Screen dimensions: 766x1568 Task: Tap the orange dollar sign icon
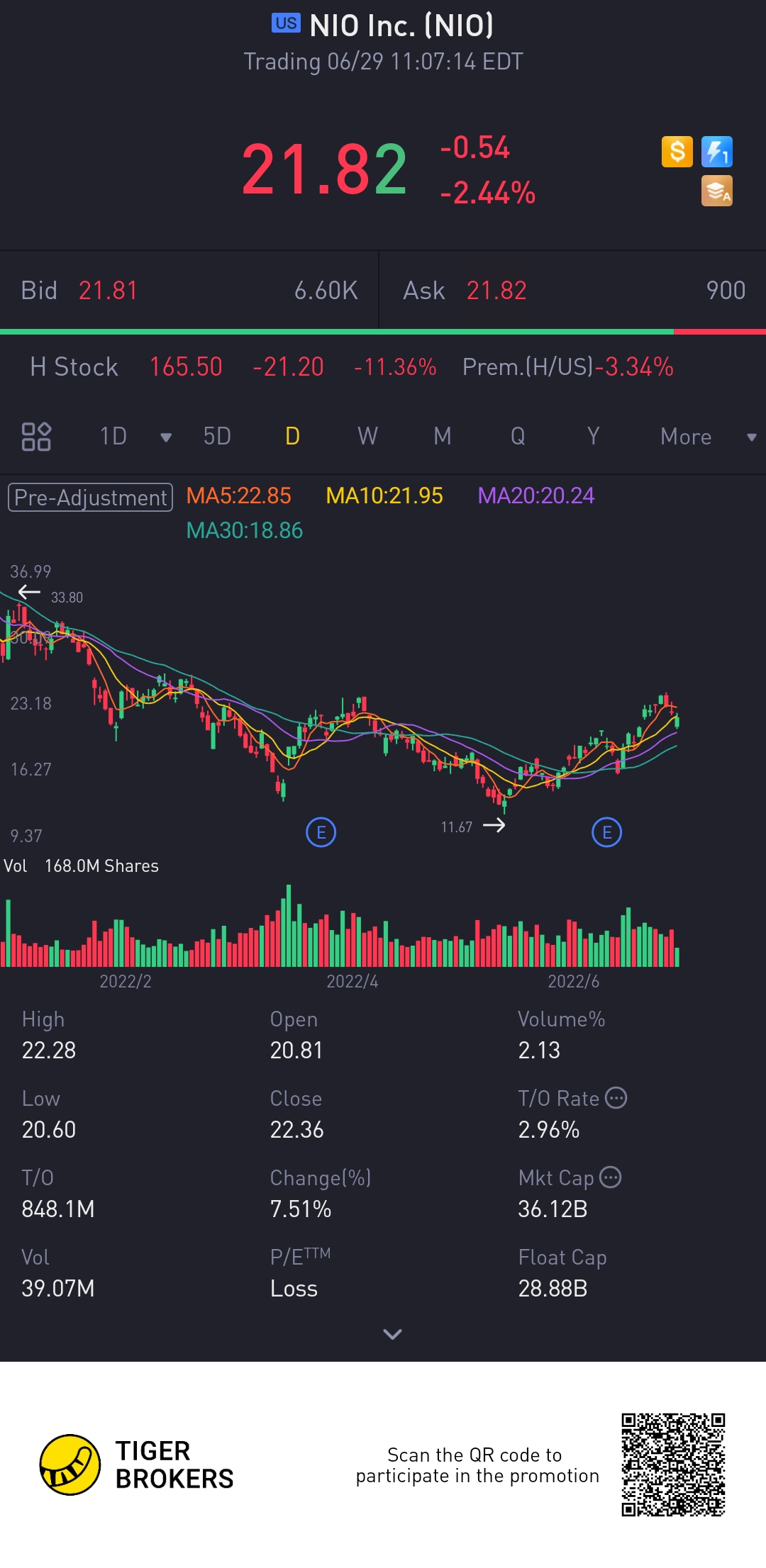677,152
